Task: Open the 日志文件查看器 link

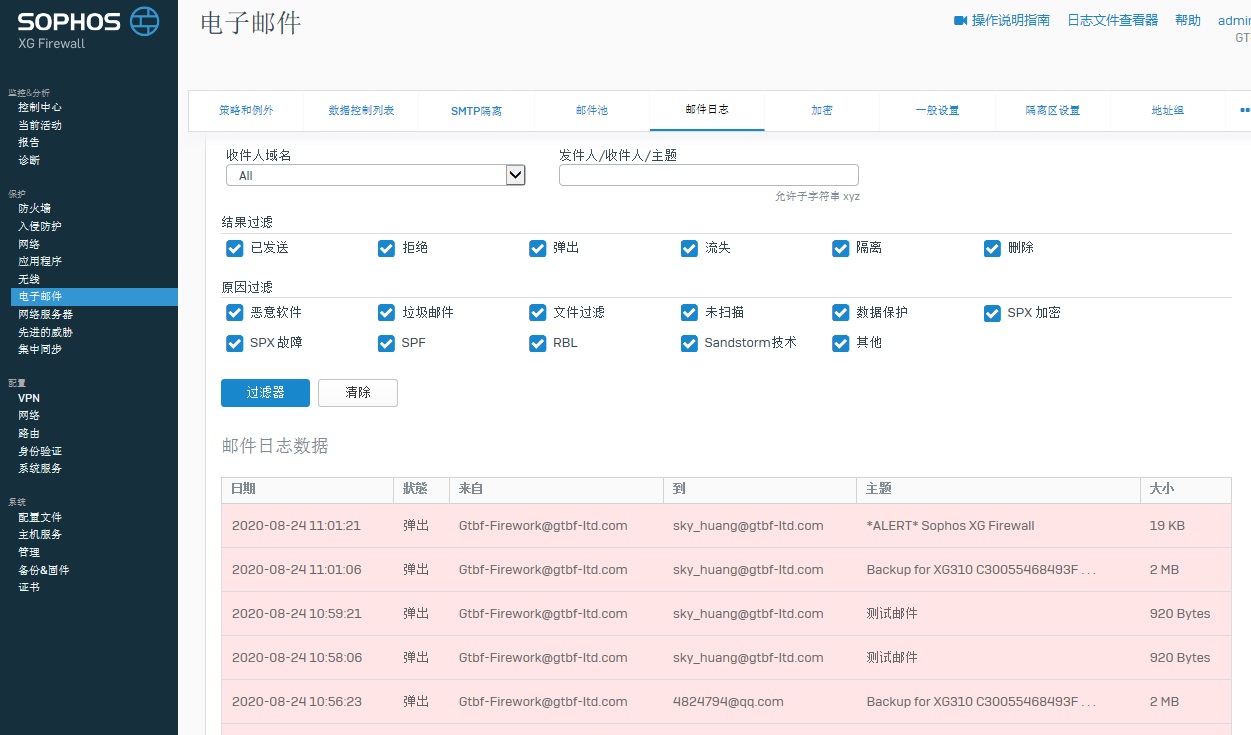Action: coord(1112,20)
